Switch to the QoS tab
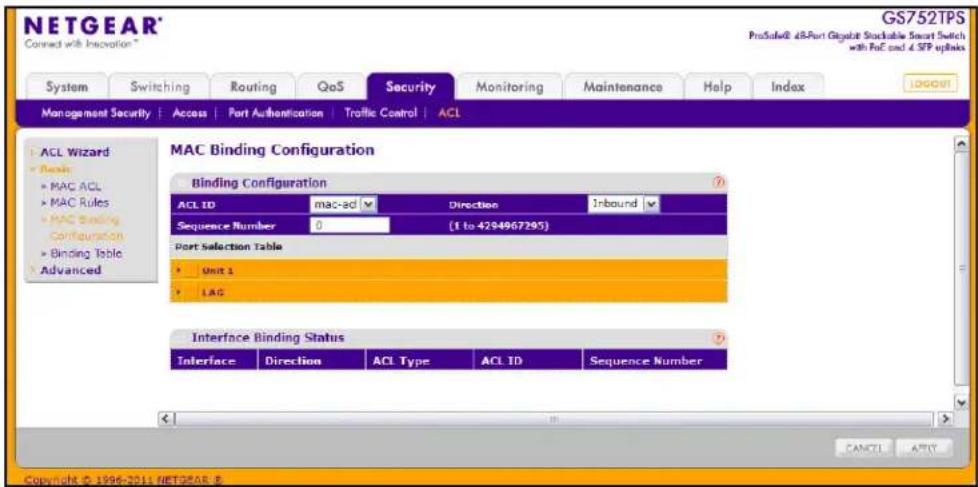978x487 pixels. 331,87
